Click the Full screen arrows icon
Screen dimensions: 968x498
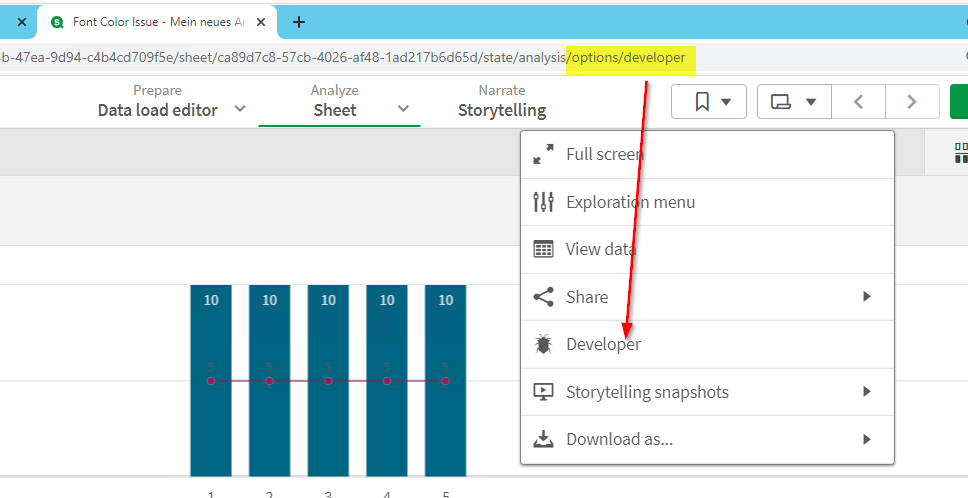click(543, 154)
